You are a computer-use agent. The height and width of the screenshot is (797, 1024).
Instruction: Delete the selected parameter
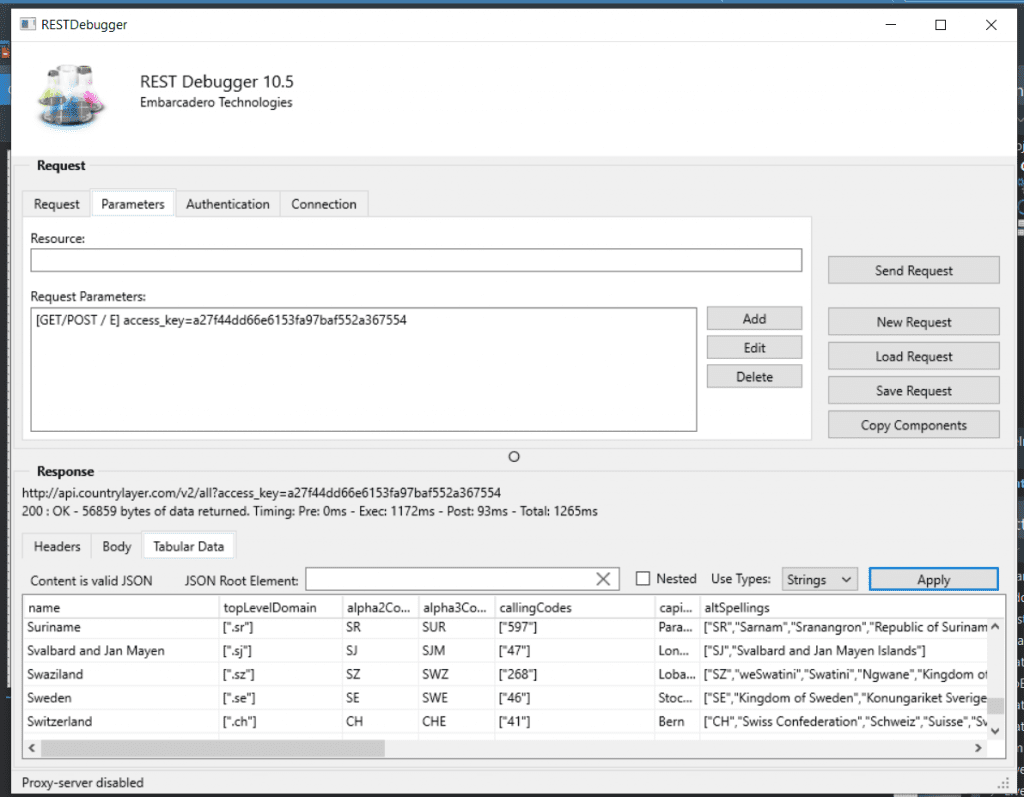(754, 376)
